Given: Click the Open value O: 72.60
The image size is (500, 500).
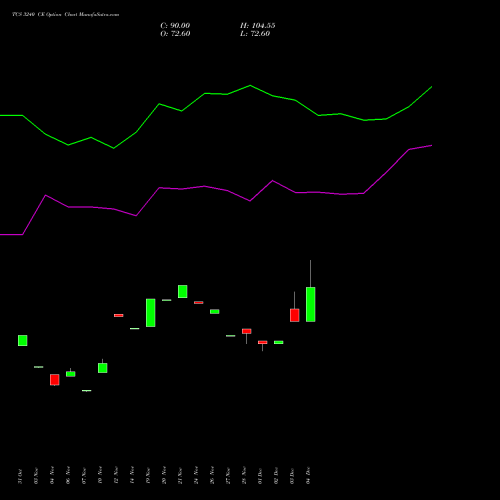Looking at the screenshot, I should 175,34.
